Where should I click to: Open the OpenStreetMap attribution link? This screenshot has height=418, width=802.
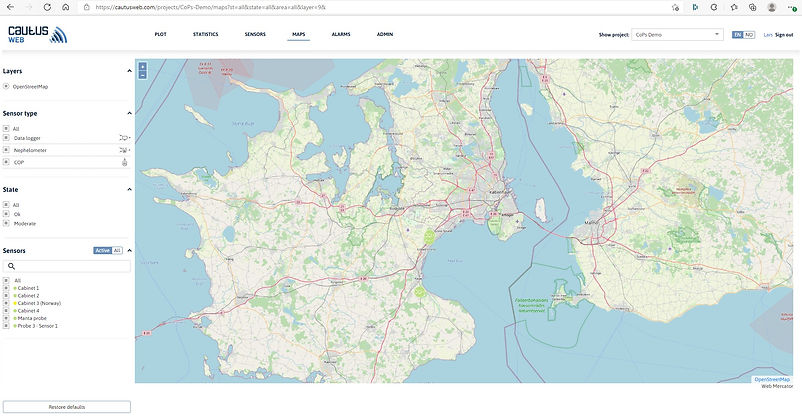772,380
